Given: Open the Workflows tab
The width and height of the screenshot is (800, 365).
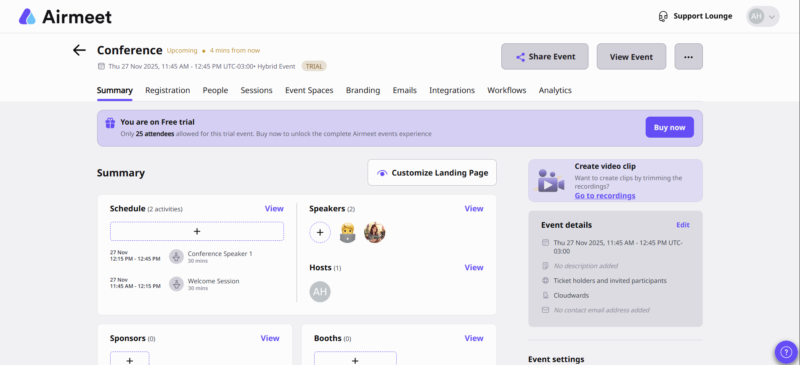Looking at the screenshot, I should (507, 90).
